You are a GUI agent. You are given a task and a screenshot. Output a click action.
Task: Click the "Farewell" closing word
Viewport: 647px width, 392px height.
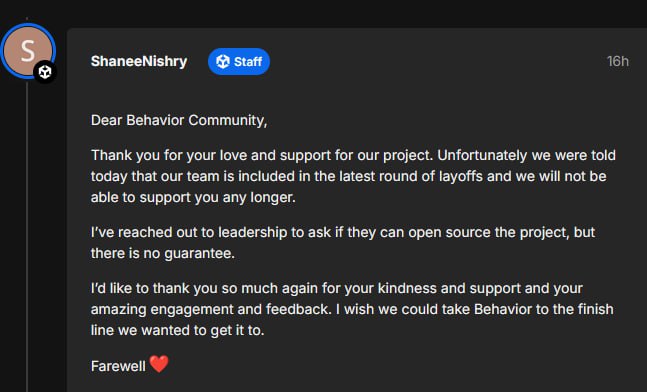coord(118,366)
